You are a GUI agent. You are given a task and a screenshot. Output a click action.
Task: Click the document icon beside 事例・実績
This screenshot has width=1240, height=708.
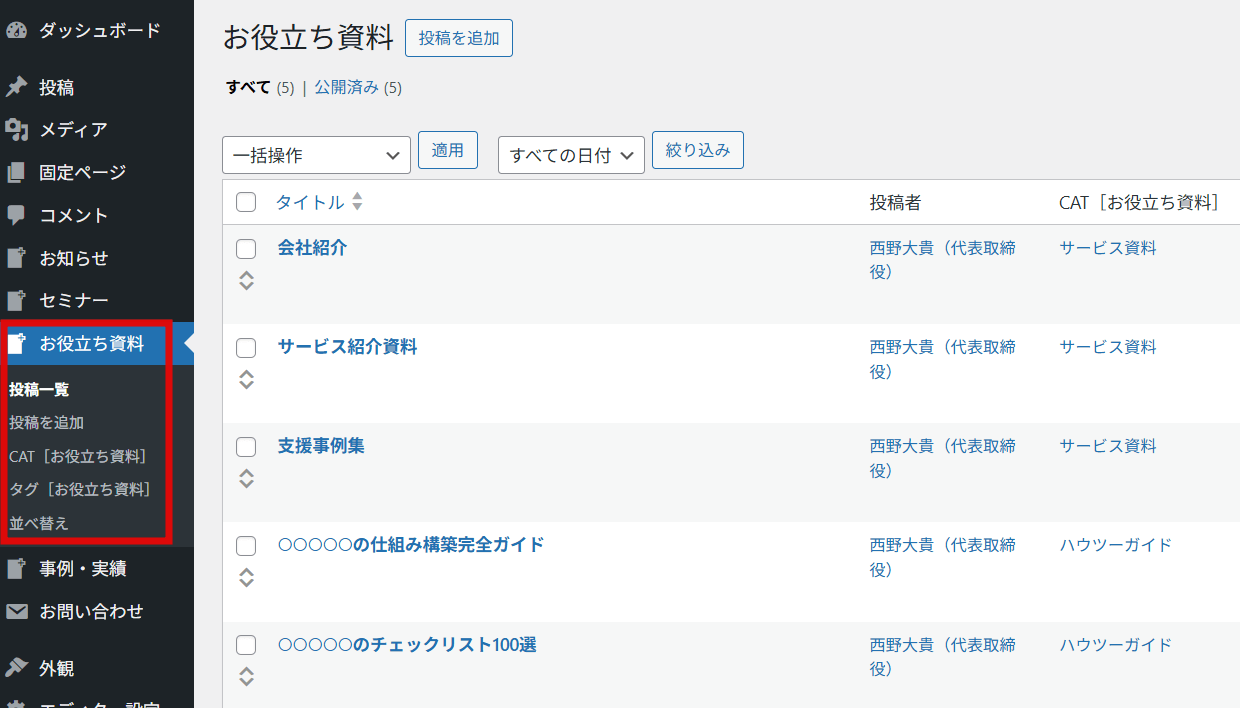click(16, 569)
